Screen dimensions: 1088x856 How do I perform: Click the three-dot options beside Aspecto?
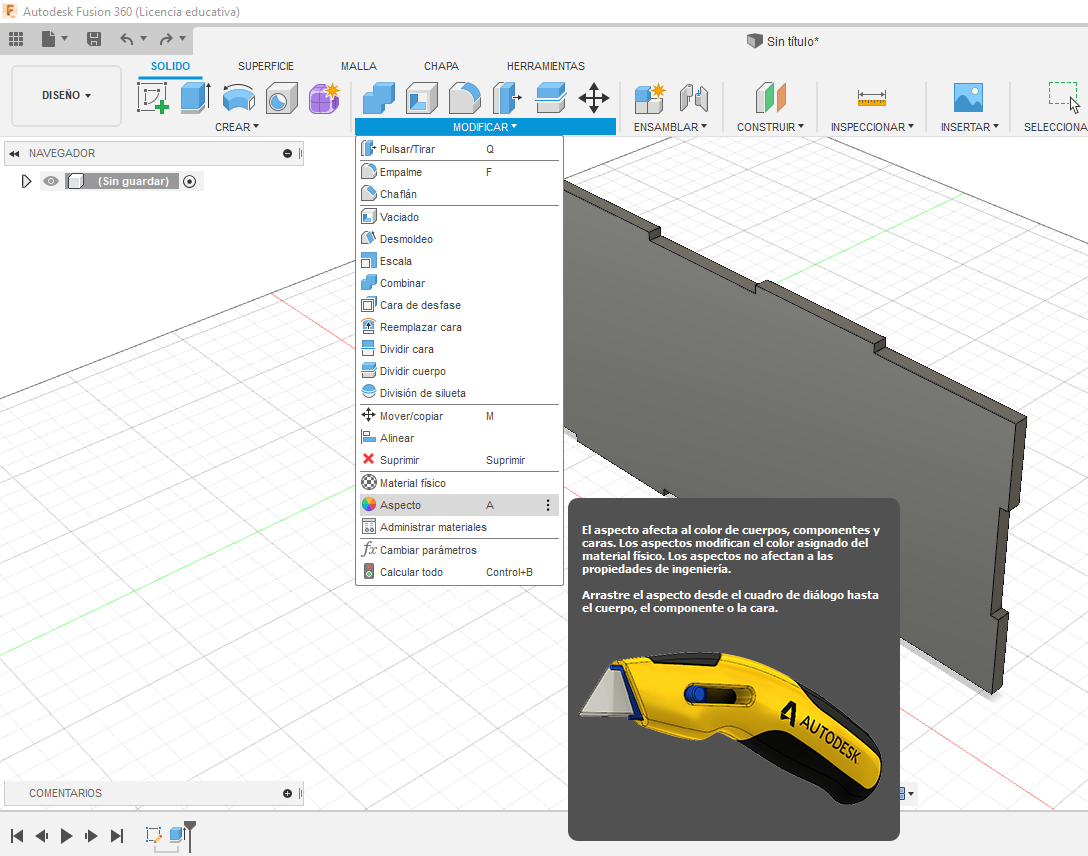pyautogui.click(x=547, y=505)
